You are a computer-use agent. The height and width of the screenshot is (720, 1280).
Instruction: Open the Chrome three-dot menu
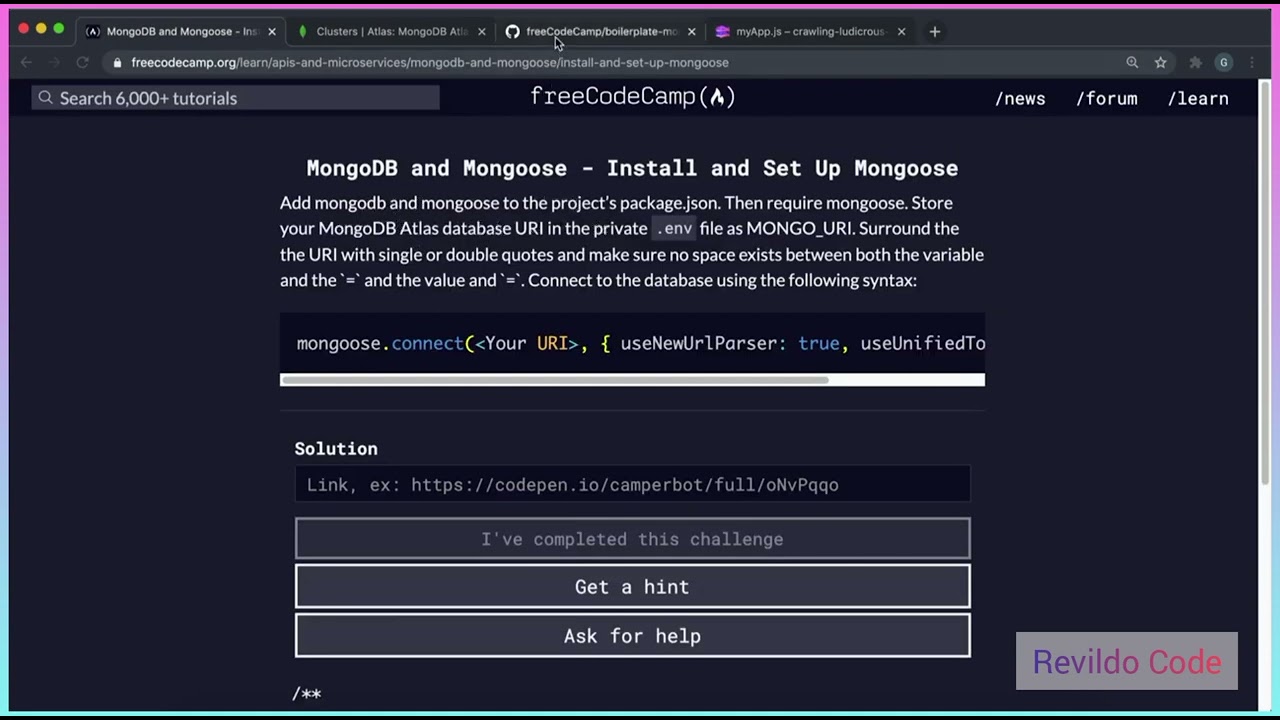1252,62
